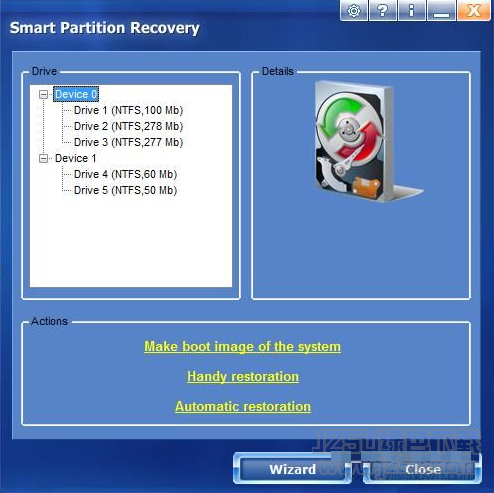Select Drive 1 (NTFS,100 Mb)
Screen dimensions: 494x493
[x=128, y=110]
